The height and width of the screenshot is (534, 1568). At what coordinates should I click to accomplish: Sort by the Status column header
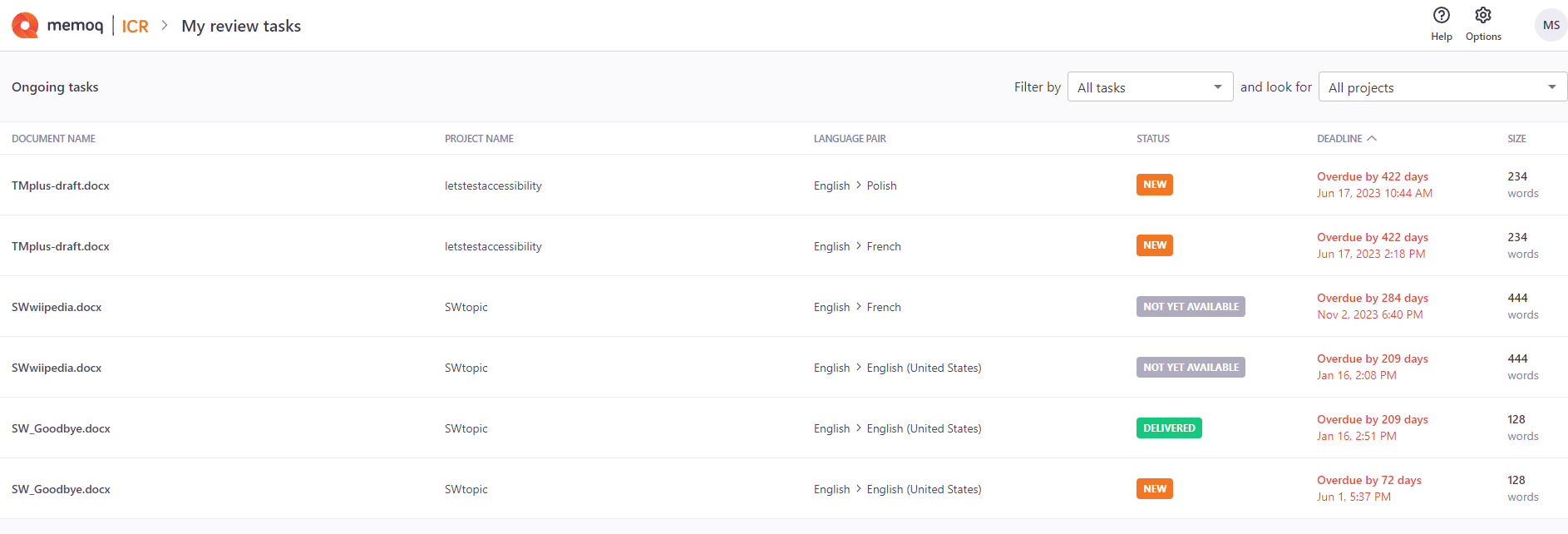coord(1152,139)
